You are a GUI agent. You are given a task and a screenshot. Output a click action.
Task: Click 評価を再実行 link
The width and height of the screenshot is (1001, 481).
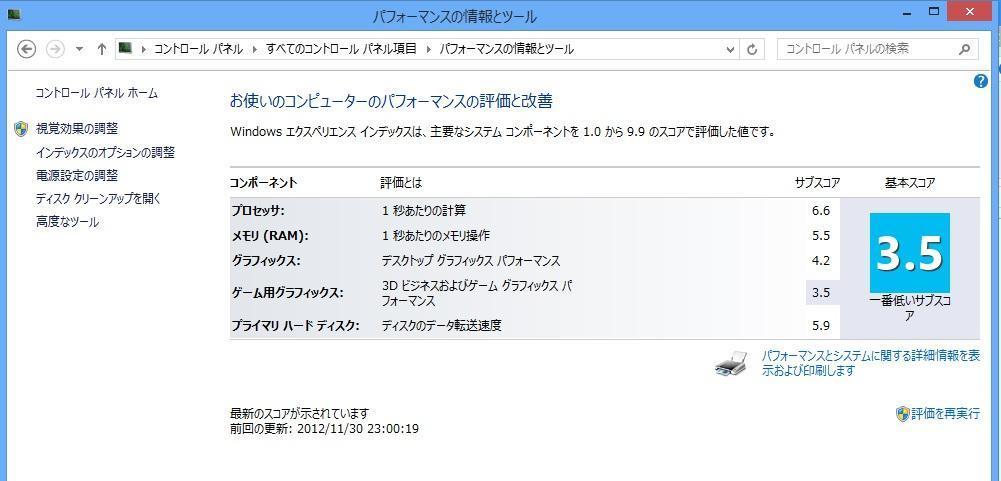pos(945,413)
